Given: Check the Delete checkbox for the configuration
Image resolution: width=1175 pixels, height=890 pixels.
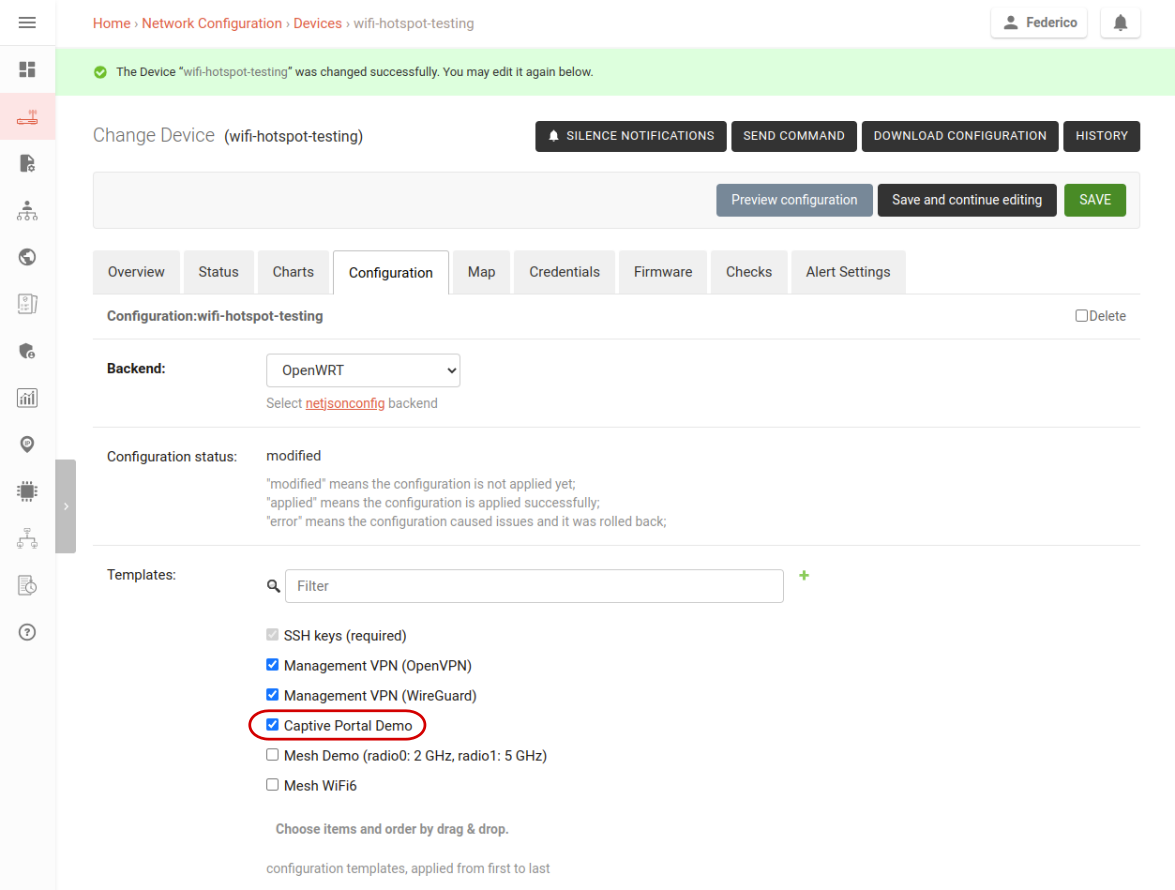Looking at the screenshot, I should 1081,315.
